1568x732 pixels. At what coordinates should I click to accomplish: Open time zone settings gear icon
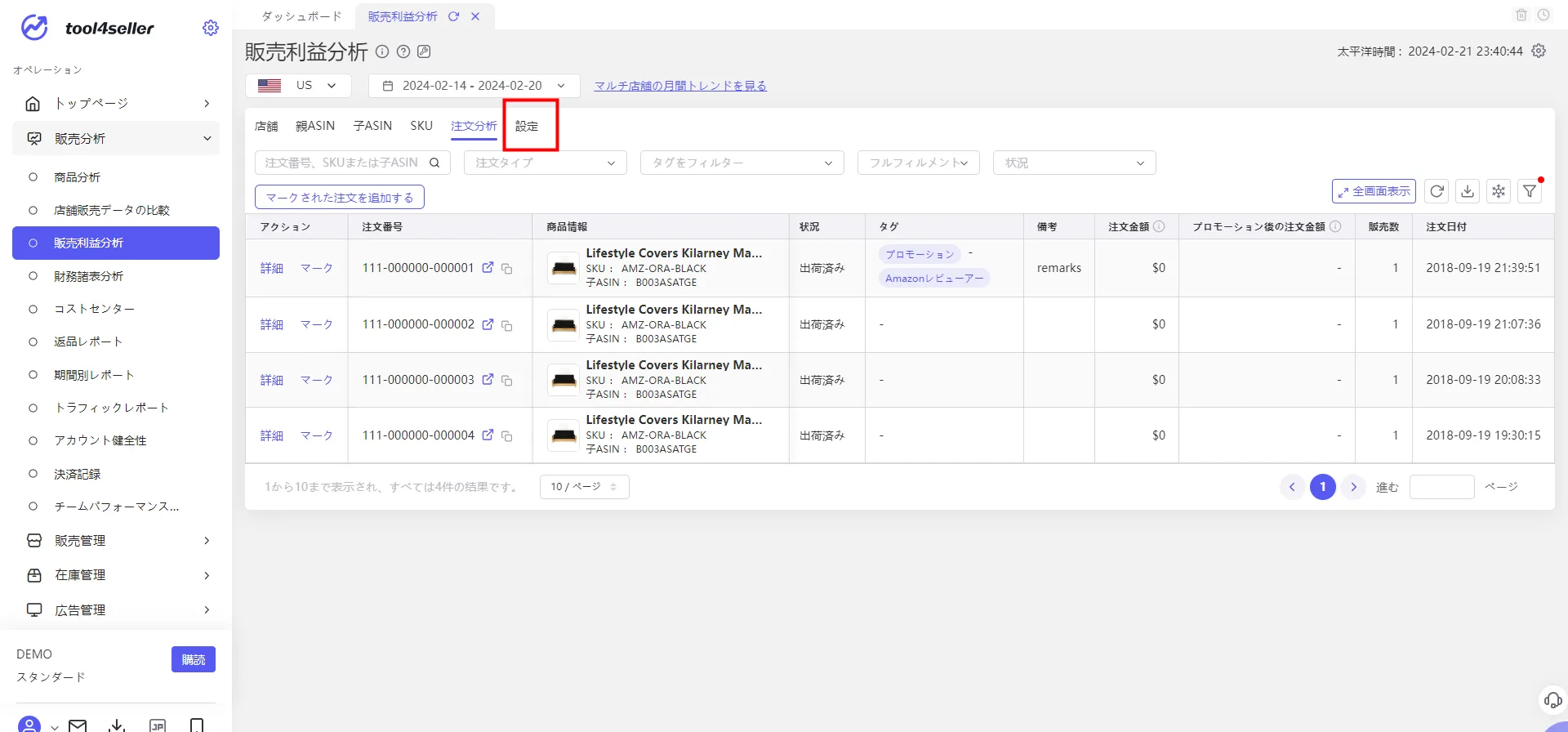pyautogui.click(x=1539, y=51)
